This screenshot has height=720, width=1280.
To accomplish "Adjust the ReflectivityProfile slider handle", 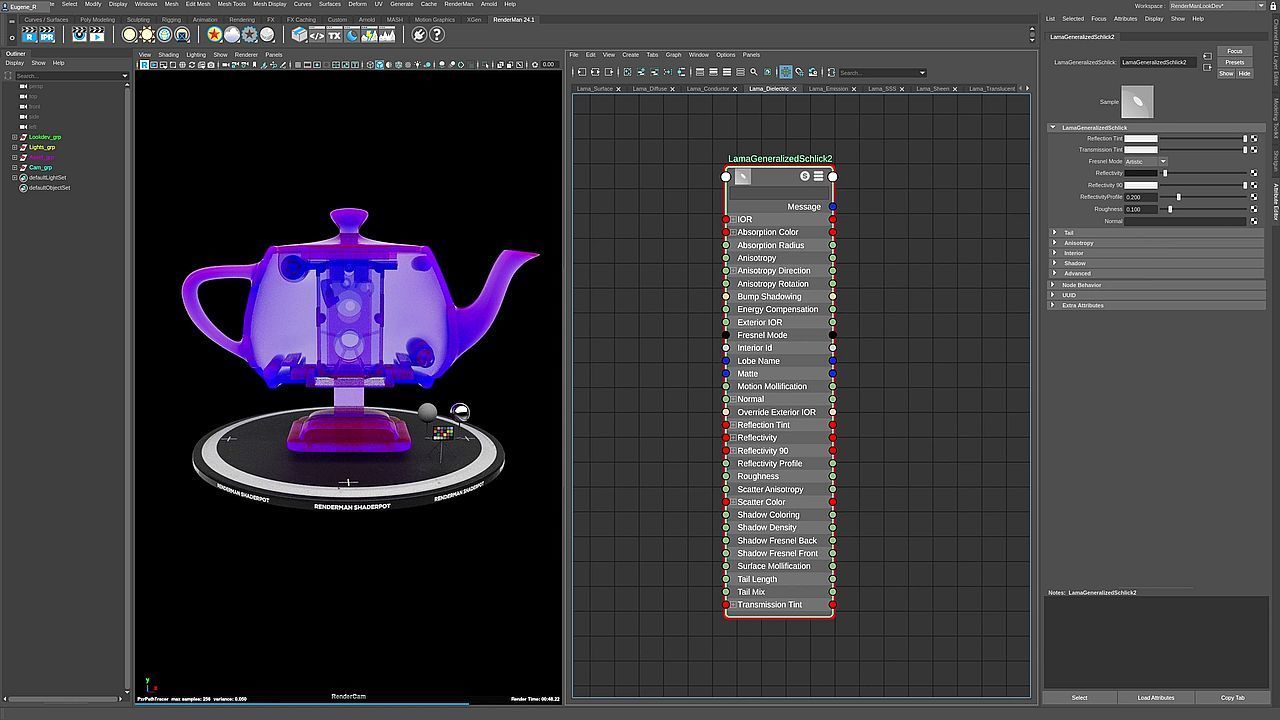I will tap(1178, 197).
